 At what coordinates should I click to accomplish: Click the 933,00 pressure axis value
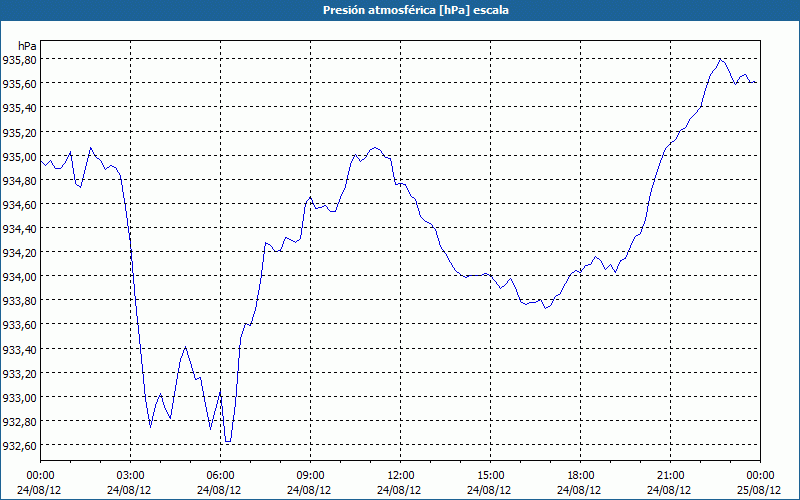pos(19,397)
